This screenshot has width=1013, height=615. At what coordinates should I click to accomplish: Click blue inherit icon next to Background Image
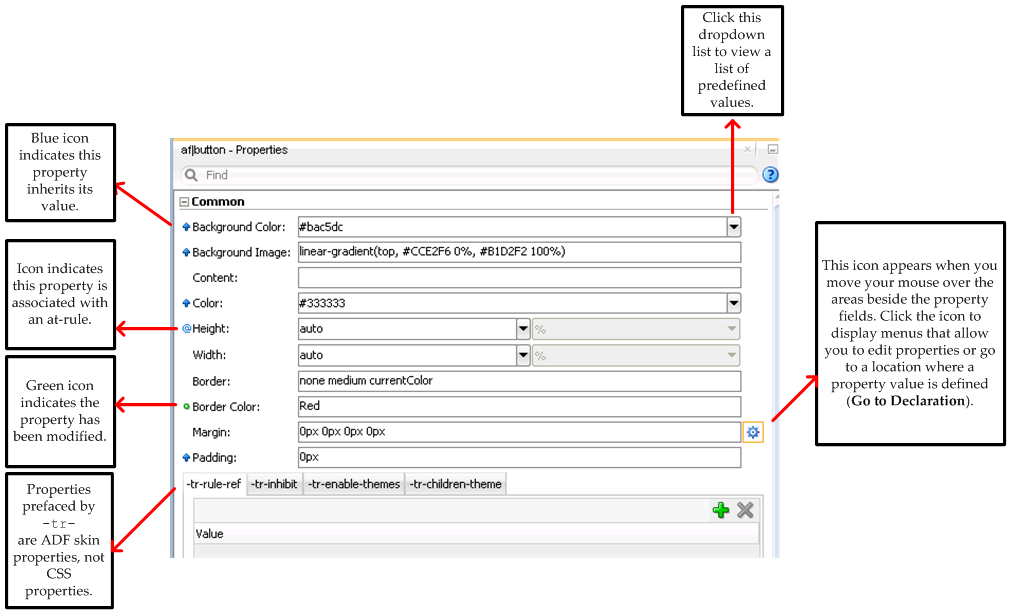tap(186, 253)
